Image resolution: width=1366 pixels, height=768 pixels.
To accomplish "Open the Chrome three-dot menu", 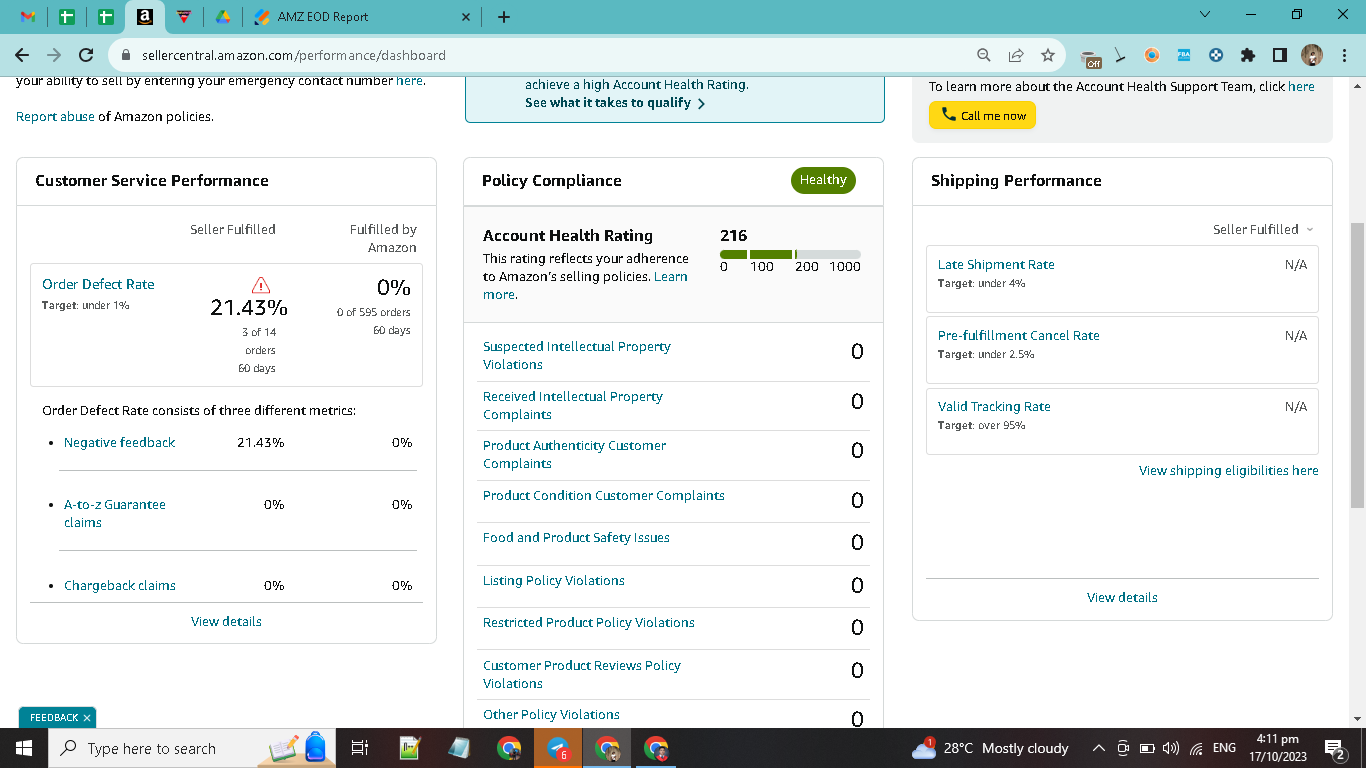I will (x=1345, y=55).
